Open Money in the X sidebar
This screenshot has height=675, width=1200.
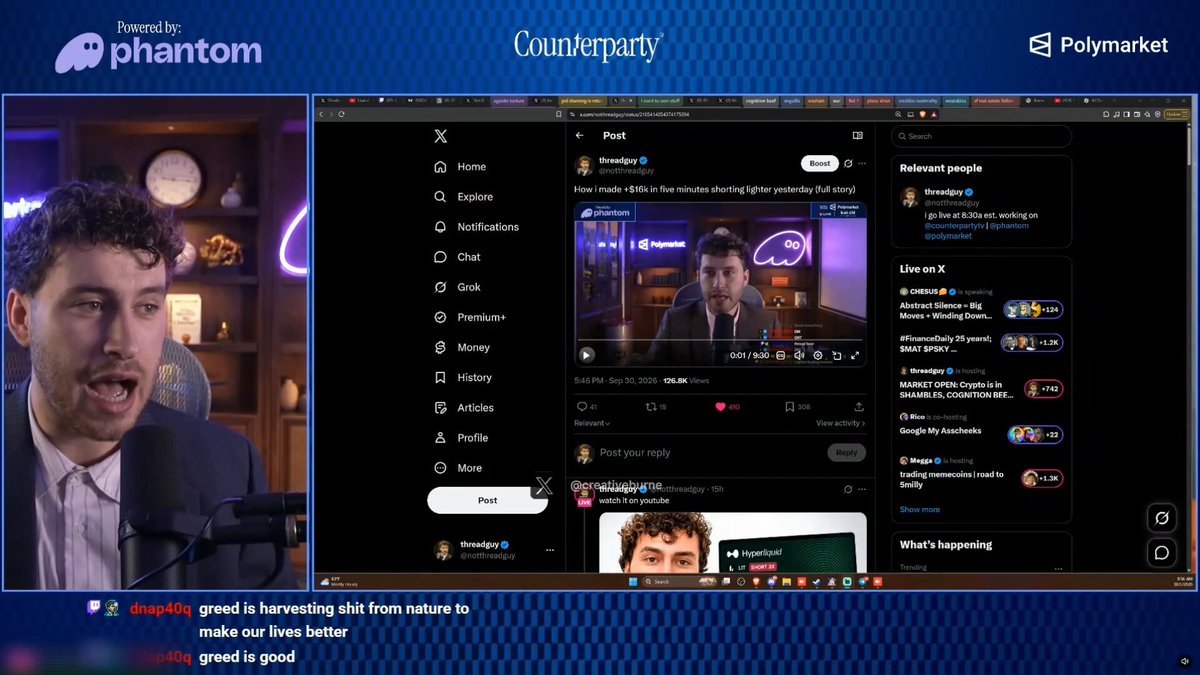(461, 347)
